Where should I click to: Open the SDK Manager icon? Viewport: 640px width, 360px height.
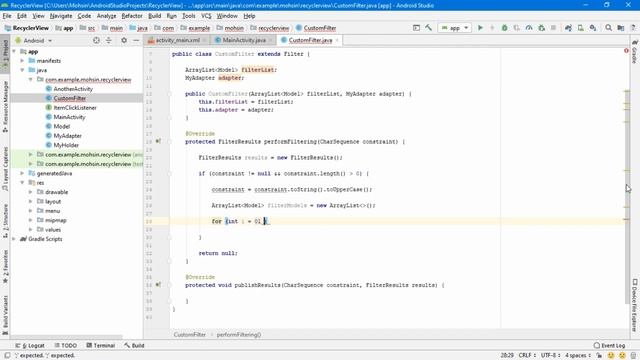pyautogui.click(x=593, y=28)
